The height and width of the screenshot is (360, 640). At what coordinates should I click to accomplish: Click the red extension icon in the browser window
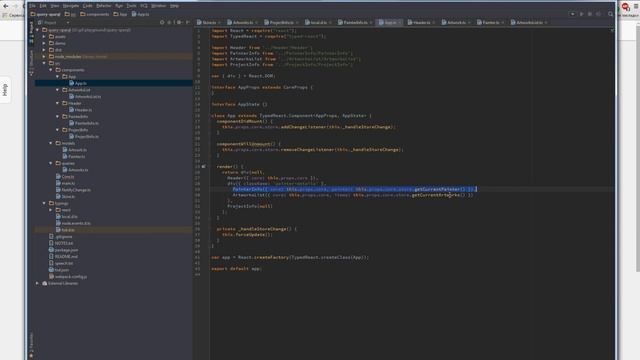625,7
